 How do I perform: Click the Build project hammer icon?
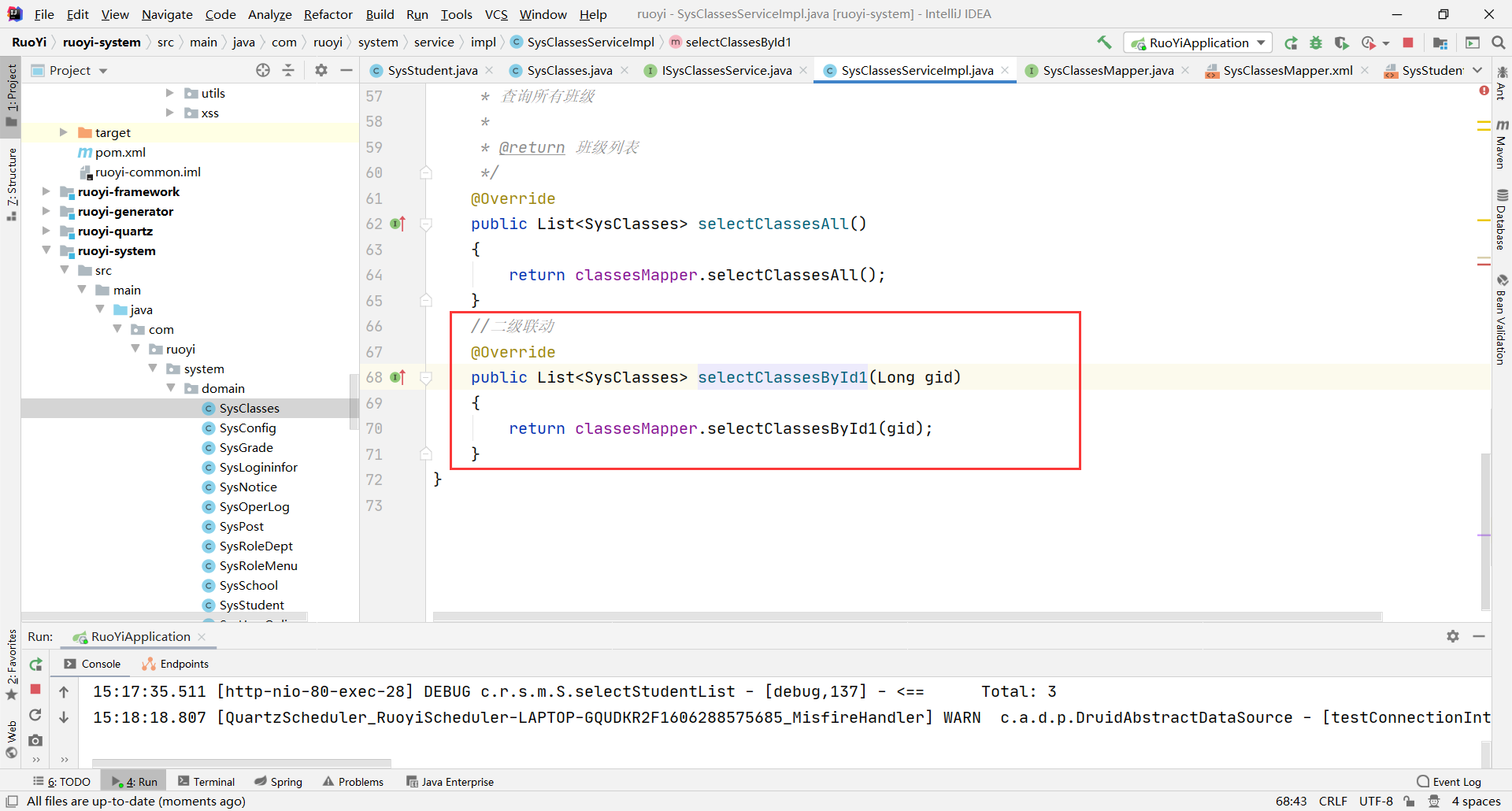coord(1104,43)
